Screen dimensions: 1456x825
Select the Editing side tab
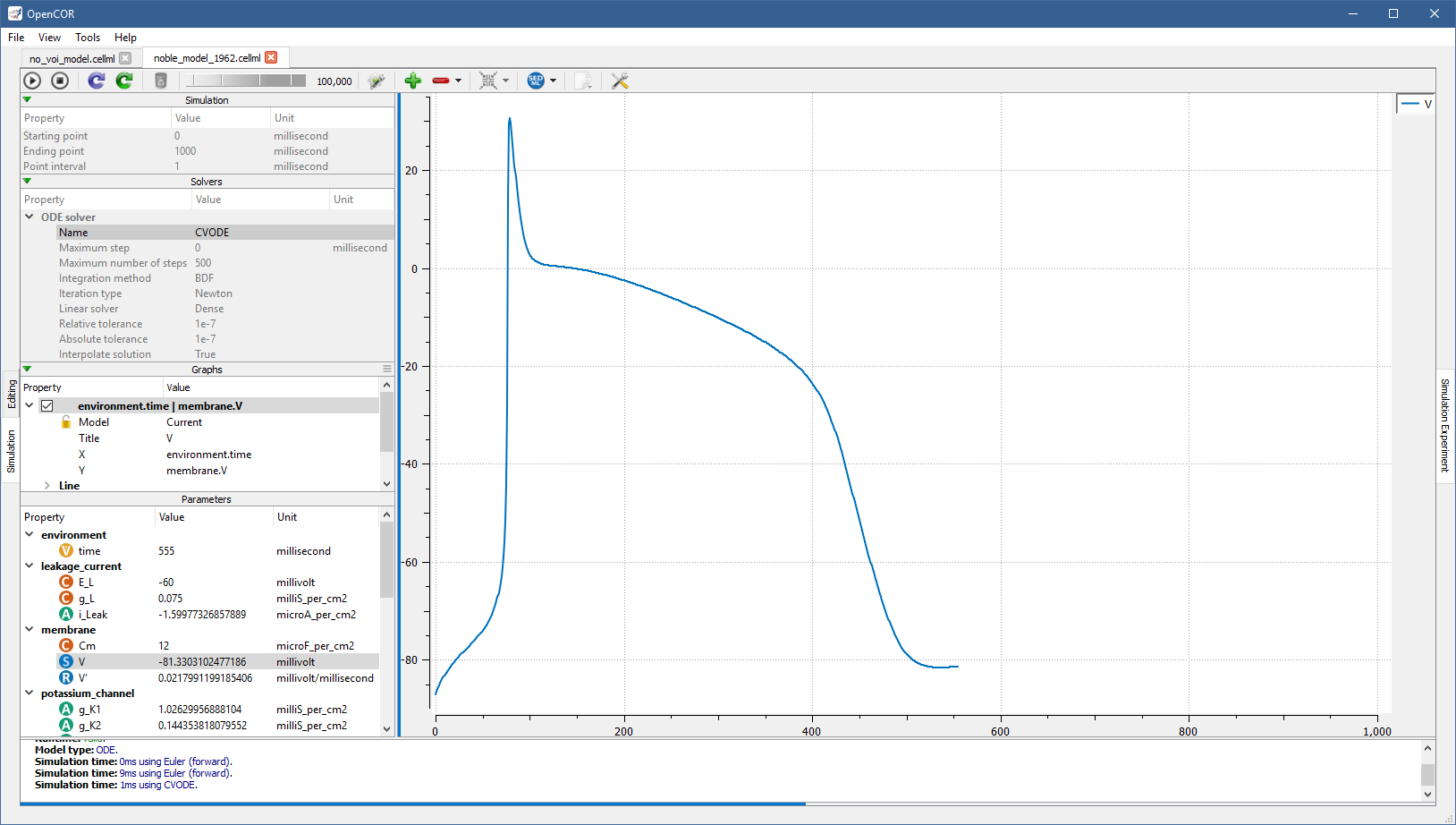click(x=12, y=394)
